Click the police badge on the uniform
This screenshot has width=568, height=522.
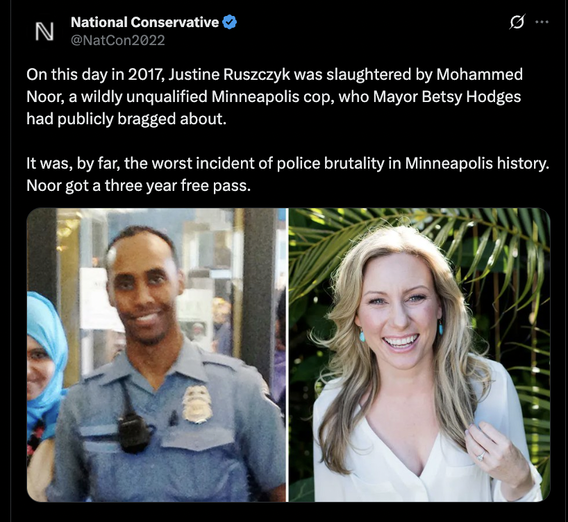(x=196, y=404)
